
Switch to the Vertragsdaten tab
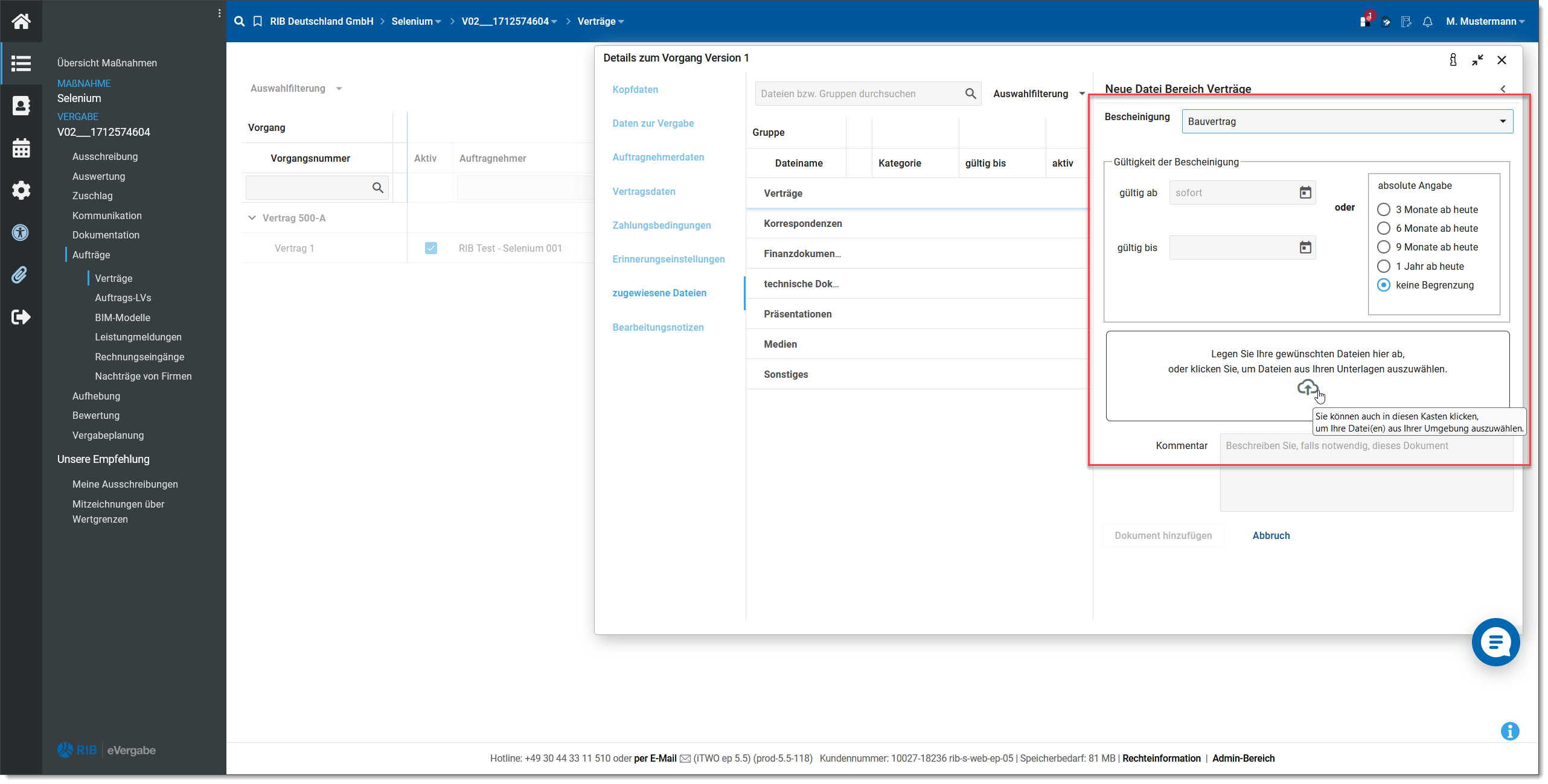[x=644, y=191]
